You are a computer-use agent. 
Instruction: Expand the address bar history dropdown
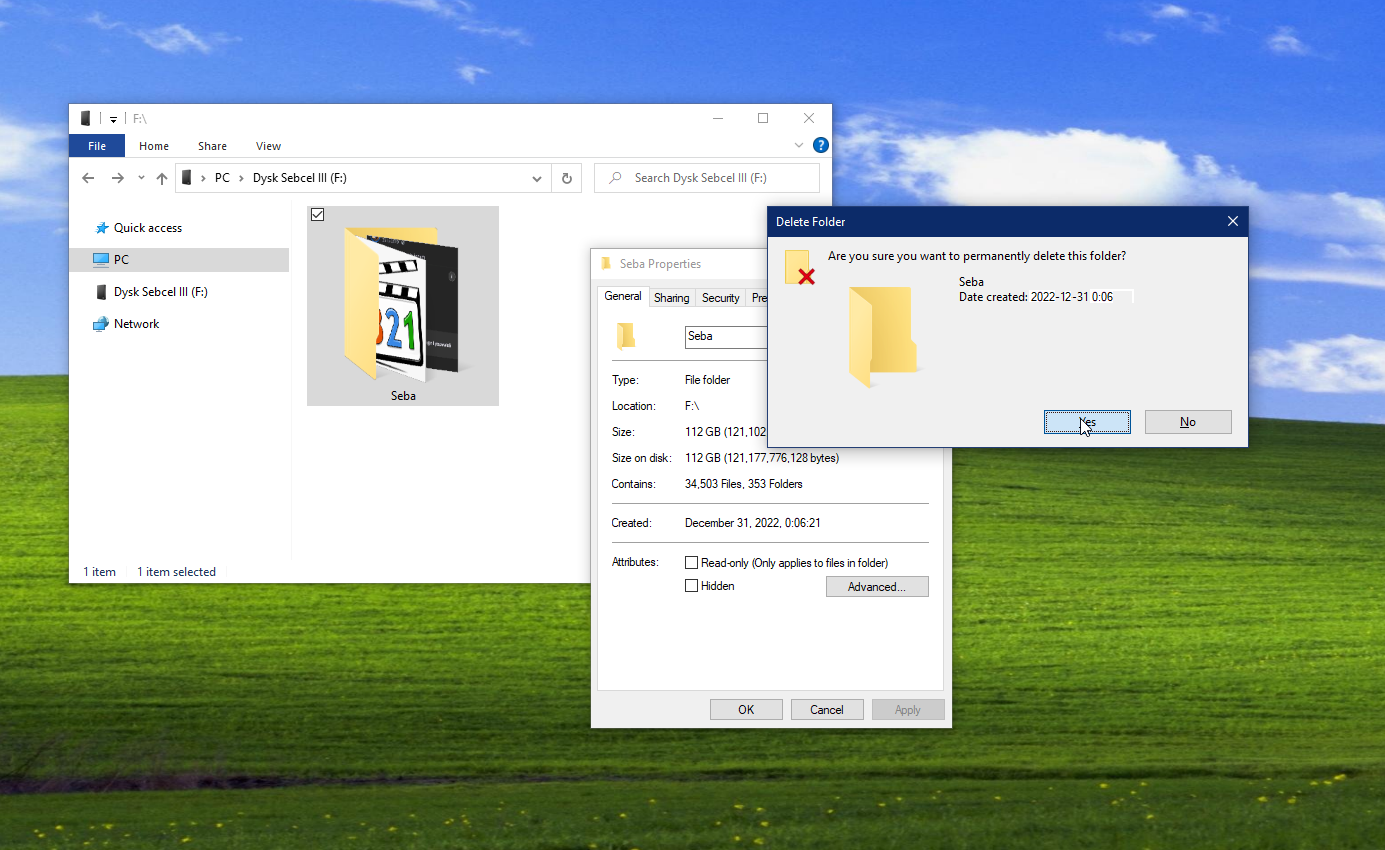(537, 178)
